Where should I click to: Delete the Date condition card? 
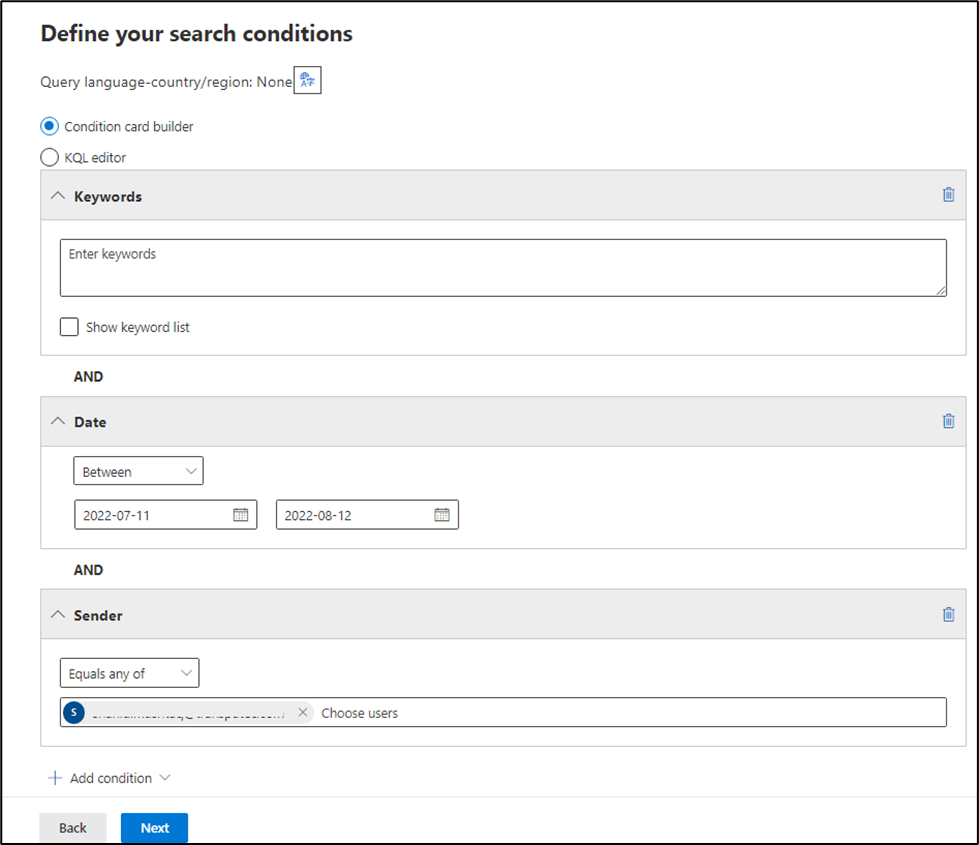click(x=948, y=421)
